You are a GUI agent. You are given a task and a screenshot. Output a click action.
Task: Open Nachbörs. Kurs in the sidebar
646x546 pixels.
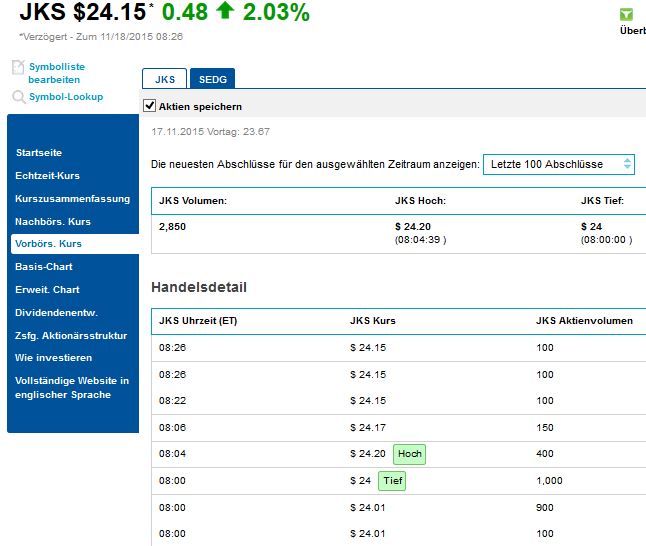pyautogui.click(x=53, y=222)
